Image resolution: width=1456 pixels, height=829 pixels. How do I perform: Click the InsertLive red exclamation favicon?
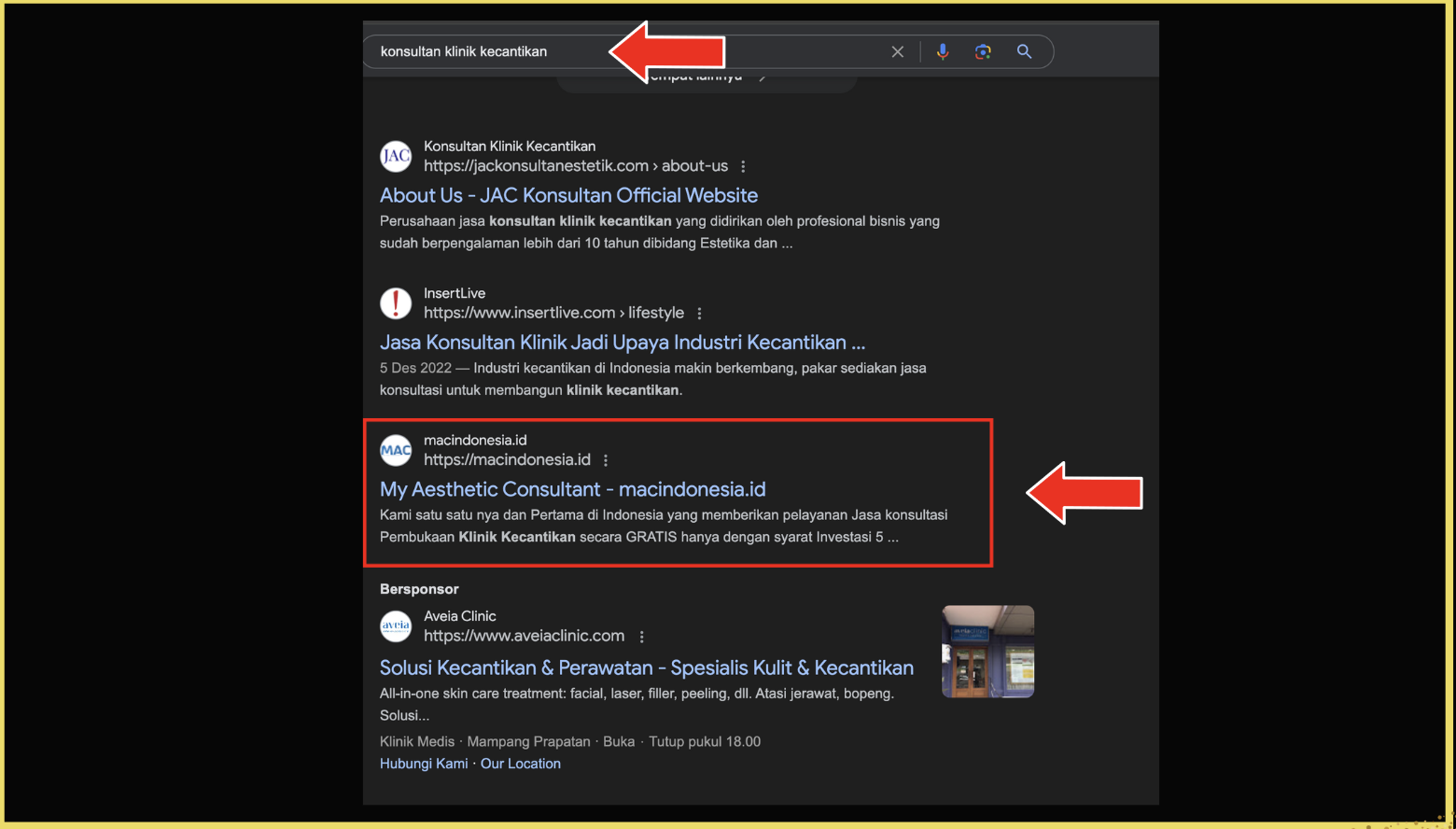pos(396,303)
